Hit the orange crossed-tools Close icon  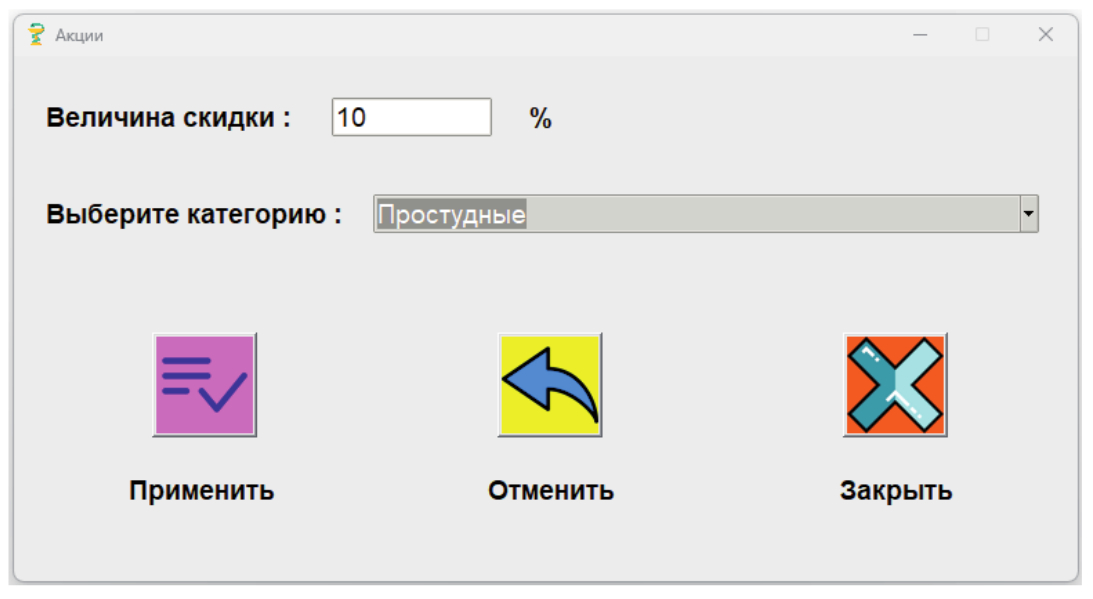(x=895, y=385)
